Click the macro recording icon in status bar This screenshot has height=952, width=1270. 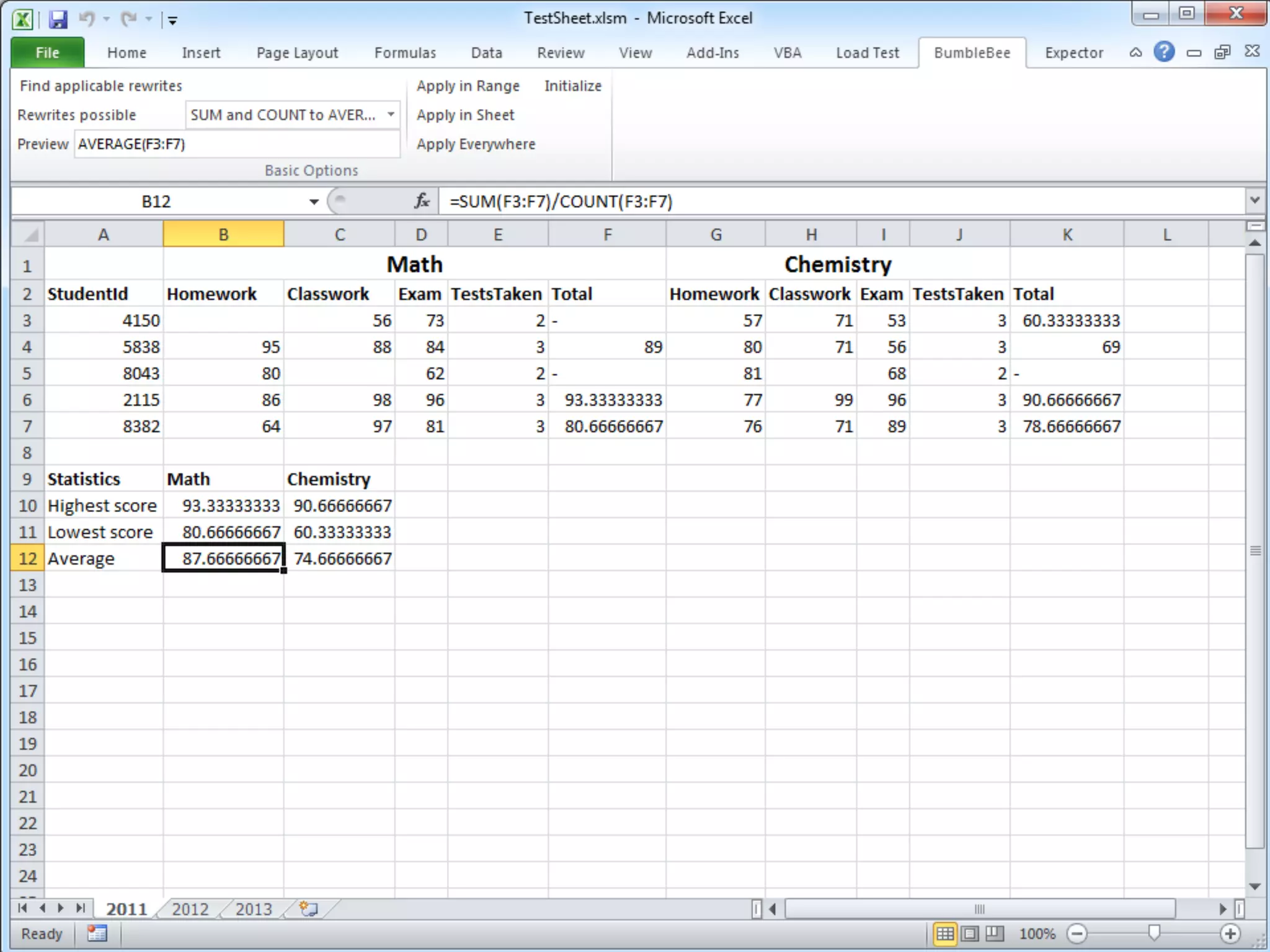97,933
